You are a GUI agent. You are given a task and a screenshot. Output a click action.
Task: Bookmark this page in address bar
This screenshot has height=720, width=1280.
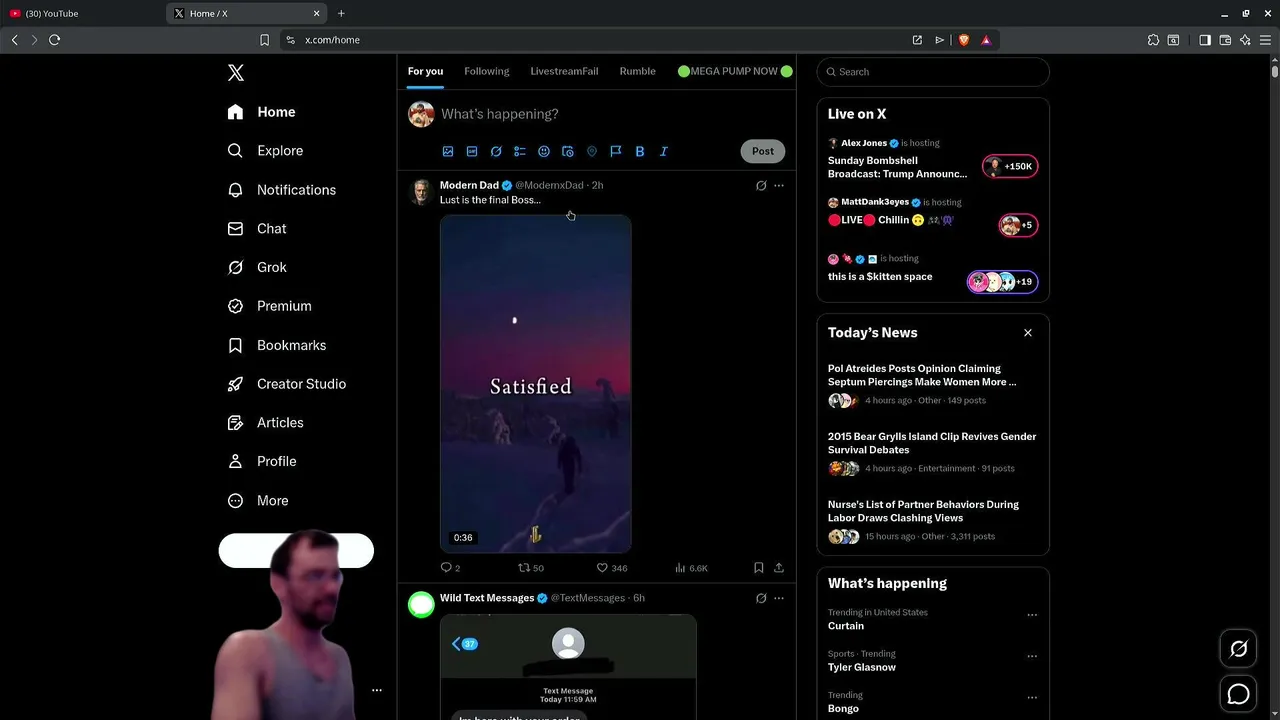264,40
